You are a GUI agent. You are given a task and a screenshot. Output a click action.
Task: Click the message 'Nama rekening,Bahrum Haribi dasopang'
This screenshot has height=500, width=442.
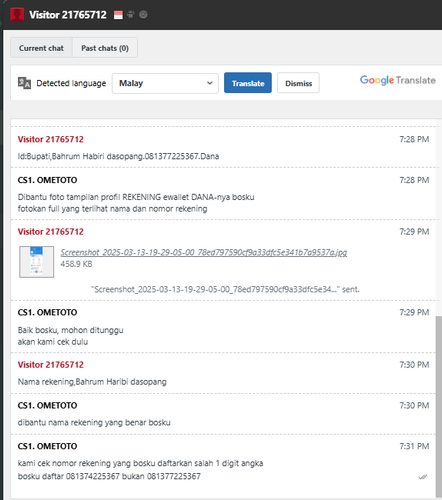point(92,382)
